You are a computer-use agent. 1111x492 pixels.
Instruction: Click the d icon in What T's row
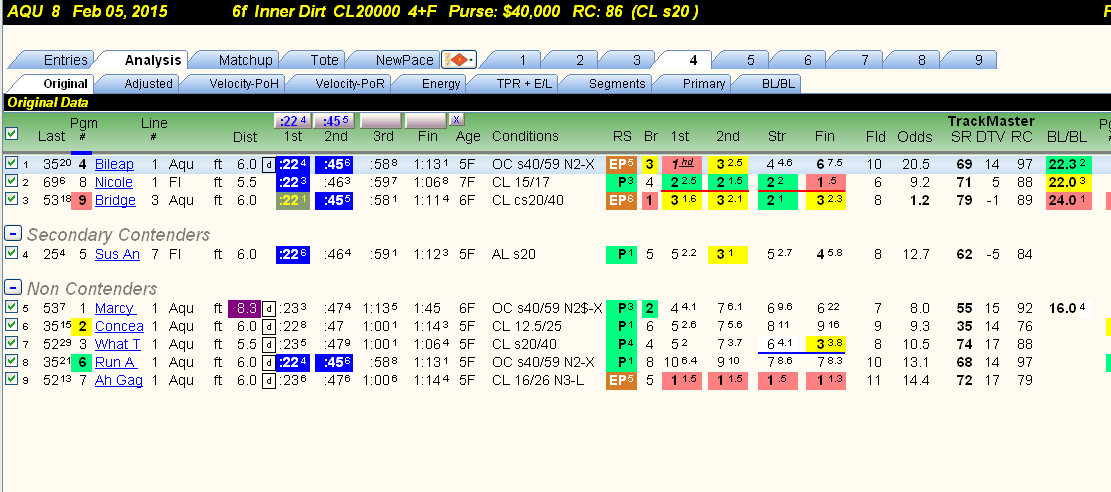(x=269, y=344)
